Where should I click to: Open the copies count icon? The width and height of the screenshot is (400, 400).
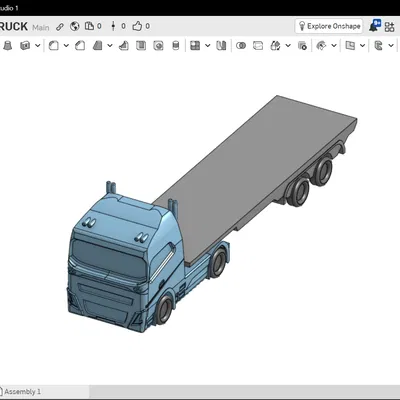click(x=89, y=26)
